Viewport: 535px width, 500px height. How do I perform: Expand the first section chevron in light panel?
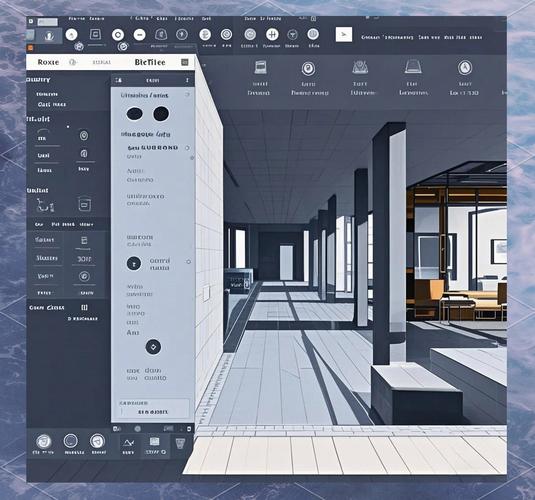(187, 95)
